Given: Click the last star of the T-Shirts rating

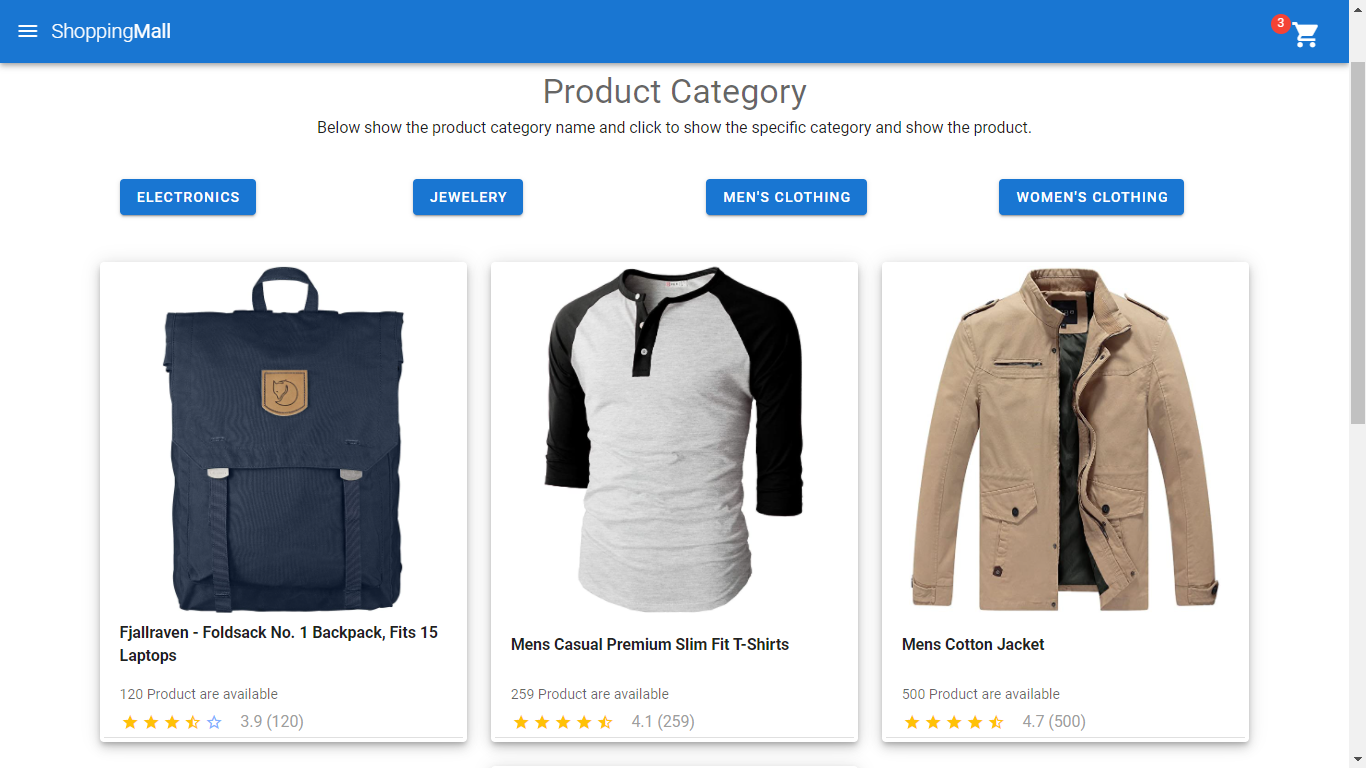Looking at the screenshot, I should coord(604,720).
